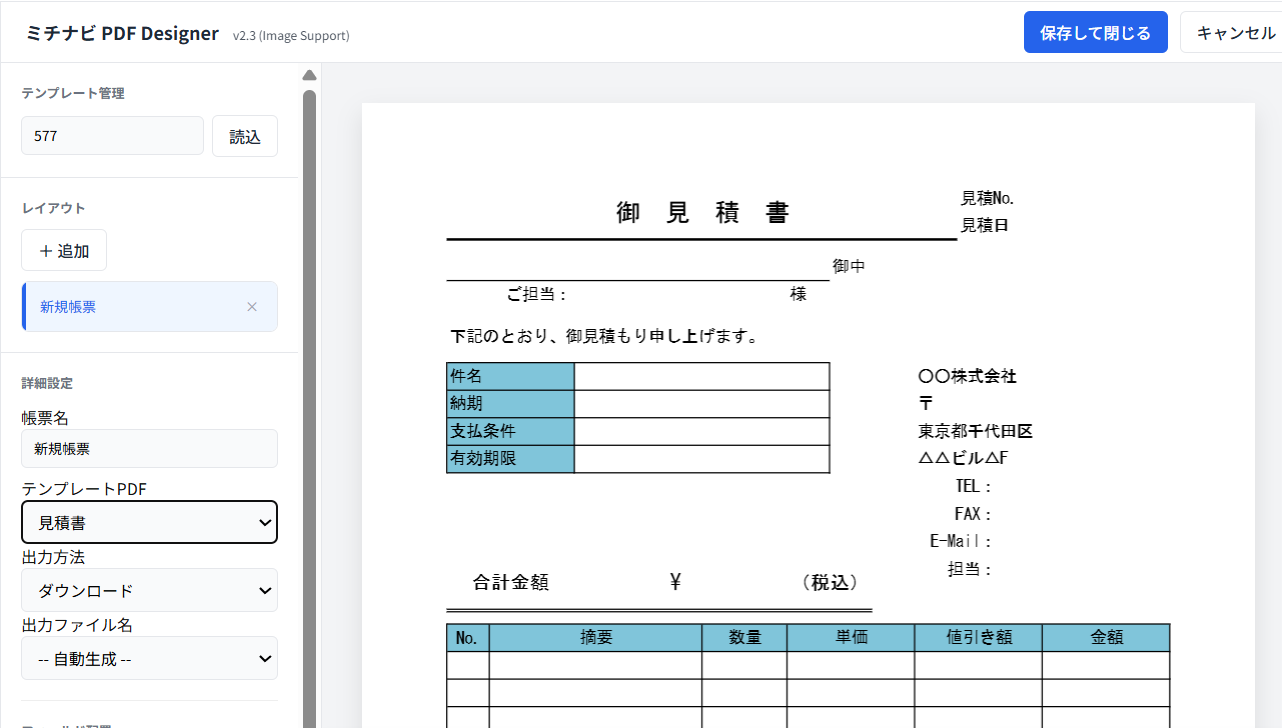Click the 値引き額 column header
1282x728 pixels.
979,637
